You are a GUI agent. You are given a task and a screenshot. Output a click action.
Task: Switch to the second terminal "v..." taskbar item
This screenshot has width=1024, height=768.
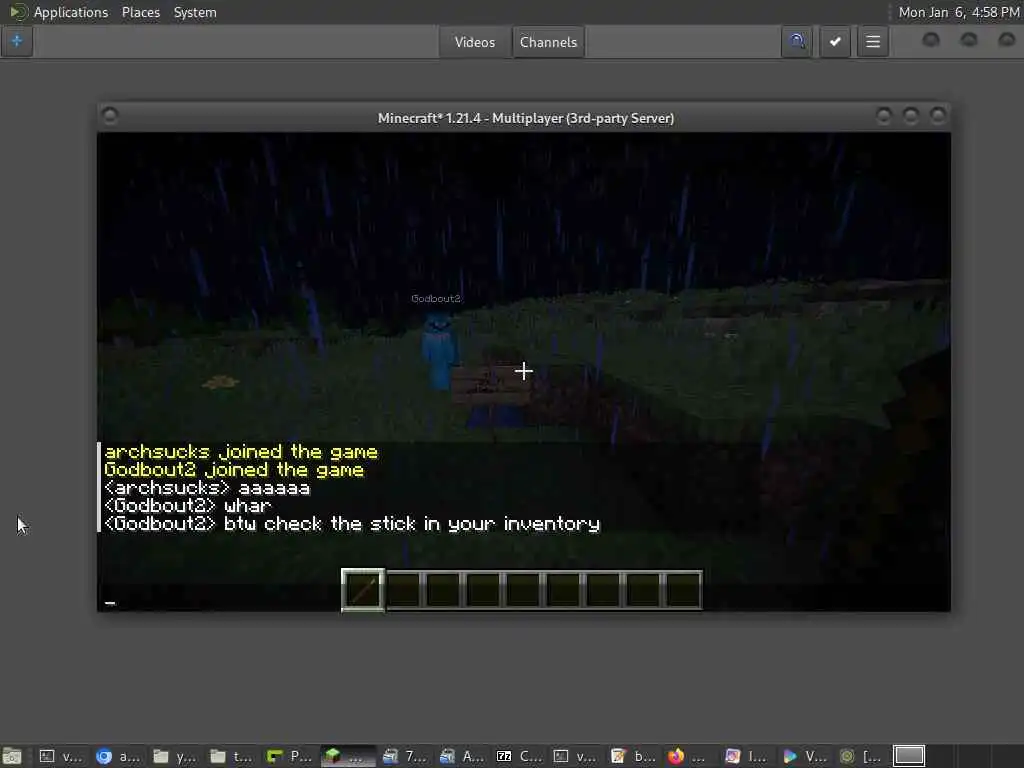point(576,756)
